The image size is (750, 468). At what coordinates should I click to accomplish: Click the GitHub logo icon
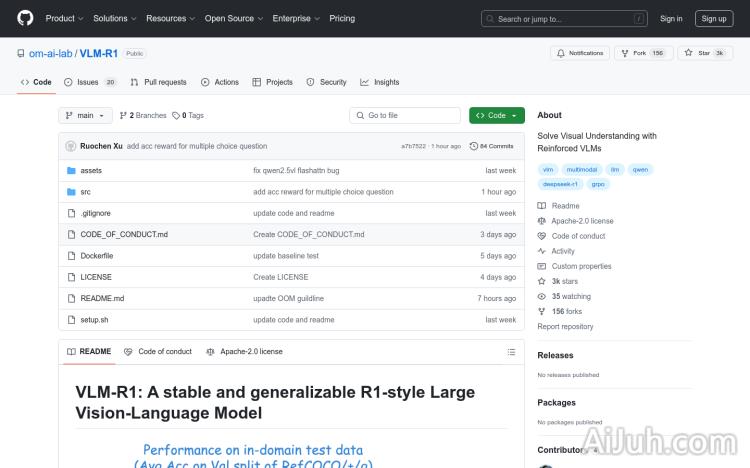(x=25, y=18)
